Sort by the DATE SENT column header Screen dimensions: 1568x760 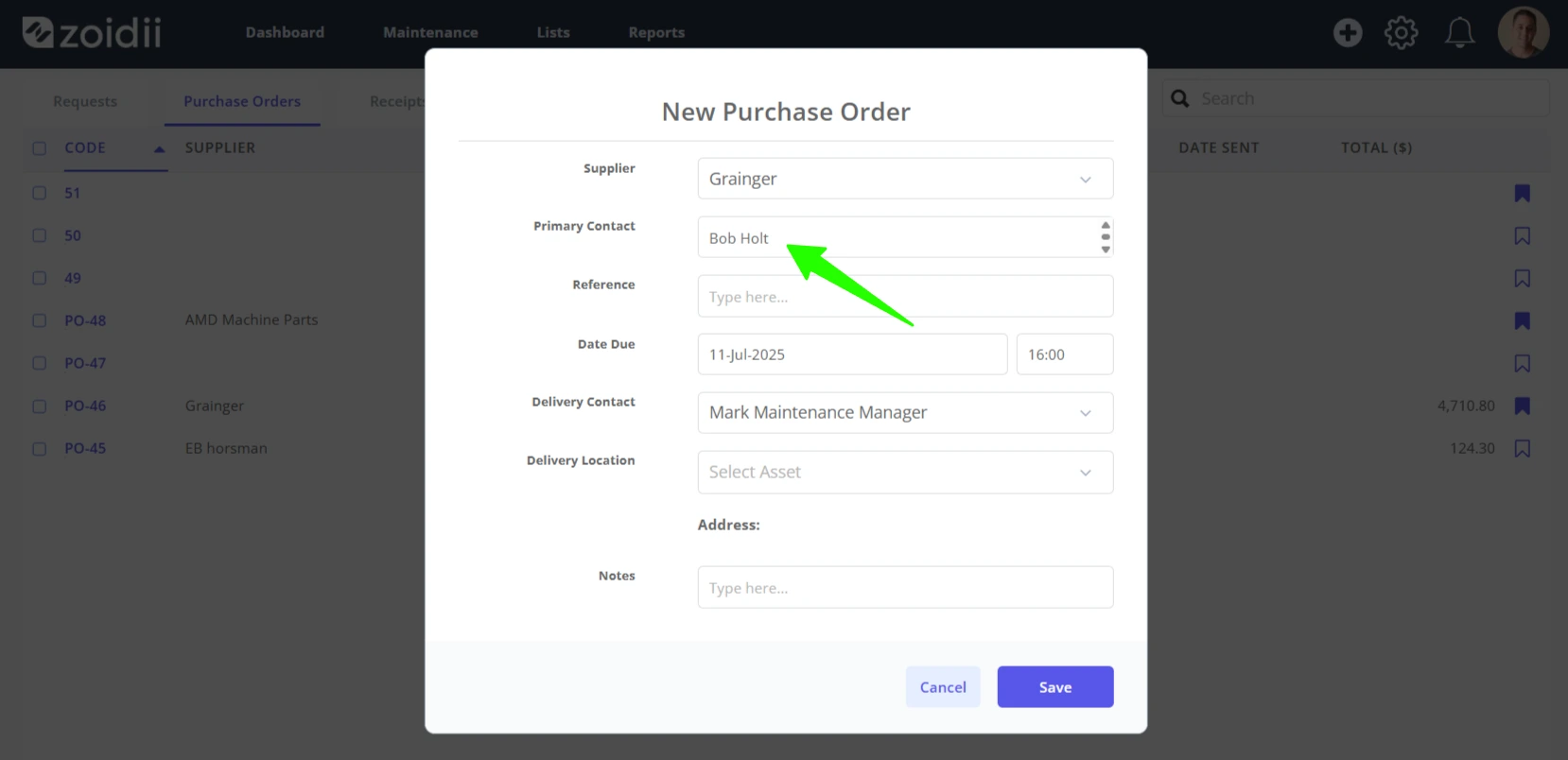[1218, 147]
